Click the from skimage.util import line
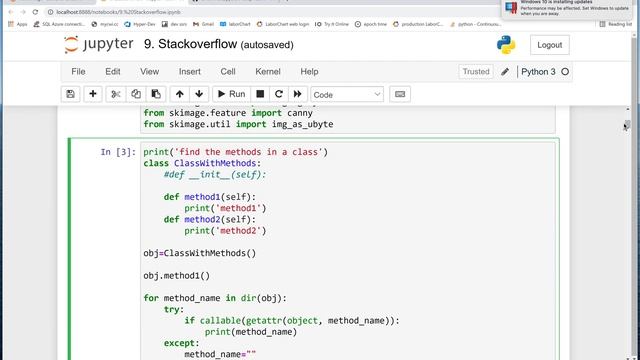The image size is (640, 360). 238,124
